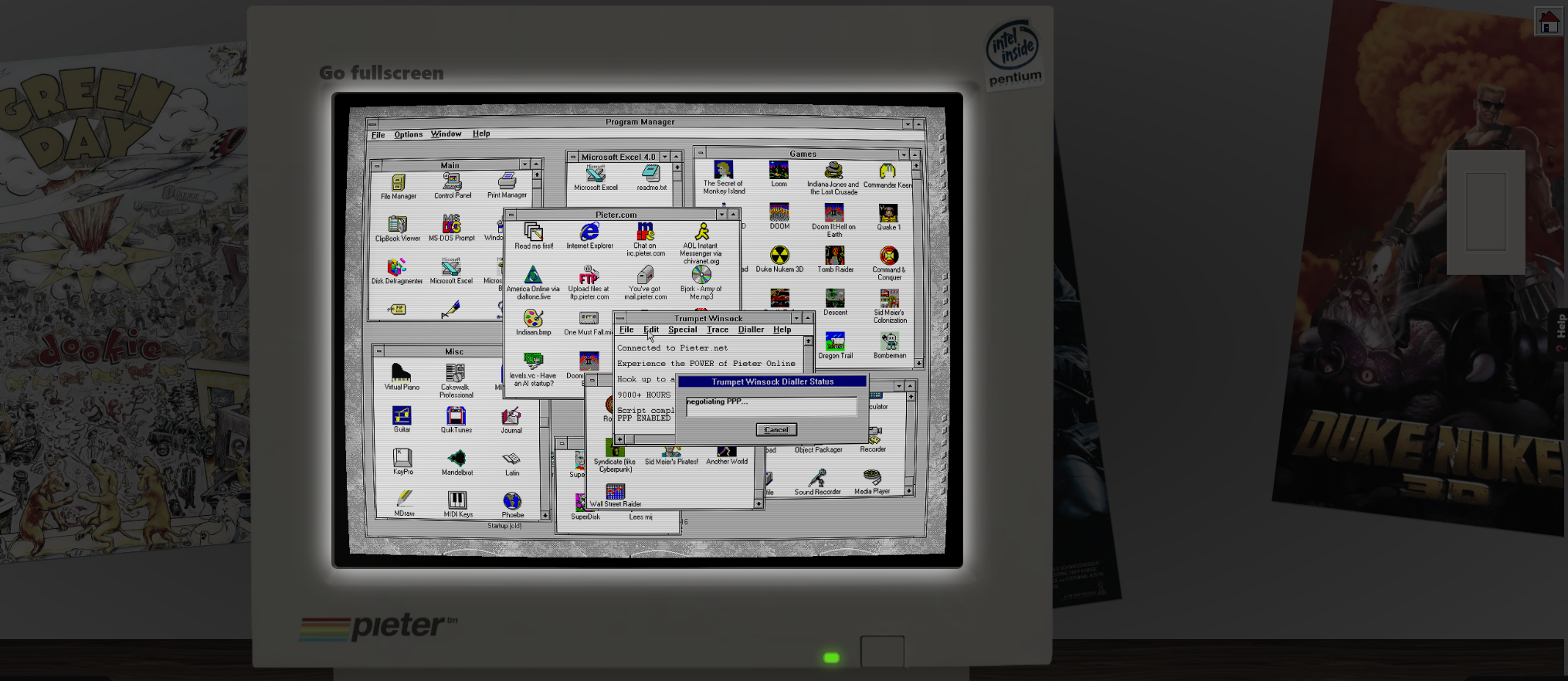Start the MS-DOS Prompt
Screen dimensions: 1568x681
[452, 225]
